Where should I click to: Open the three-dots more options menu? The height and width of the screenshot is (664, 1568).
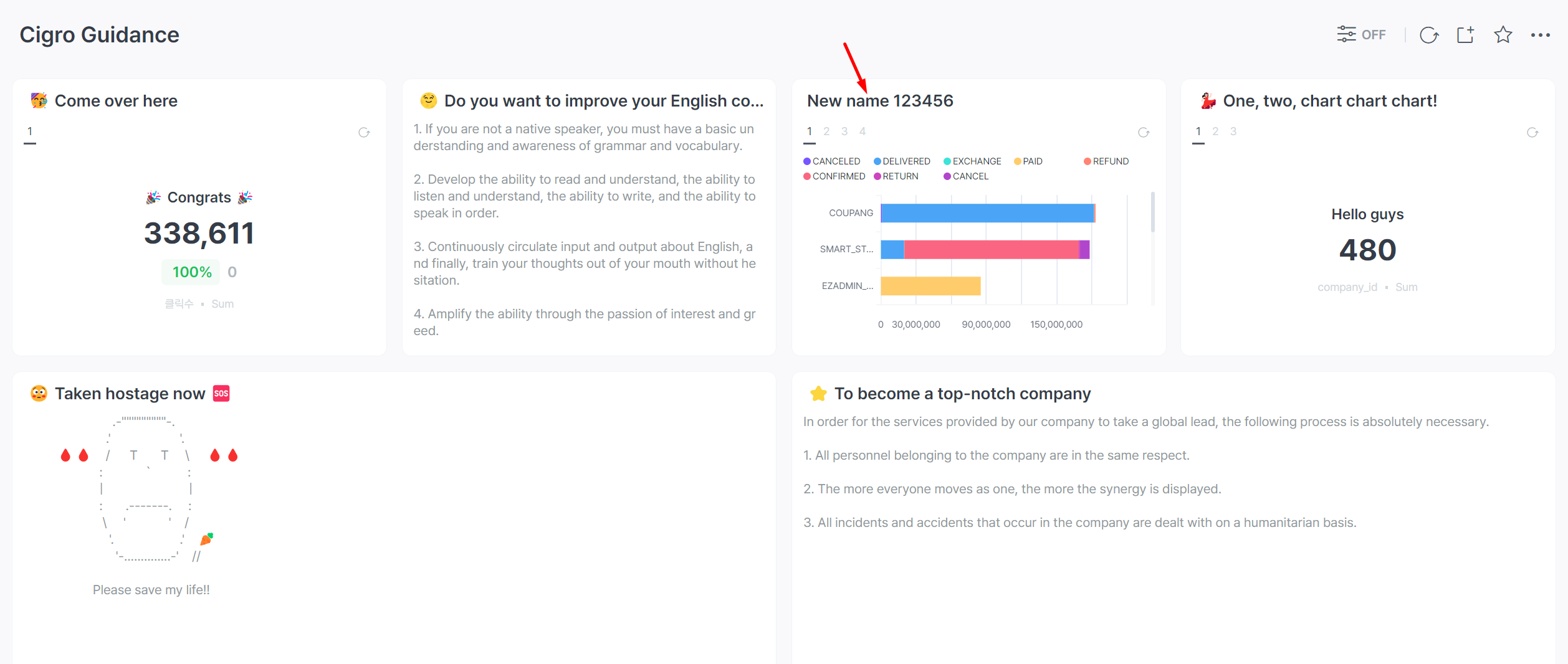(1540, 35)
